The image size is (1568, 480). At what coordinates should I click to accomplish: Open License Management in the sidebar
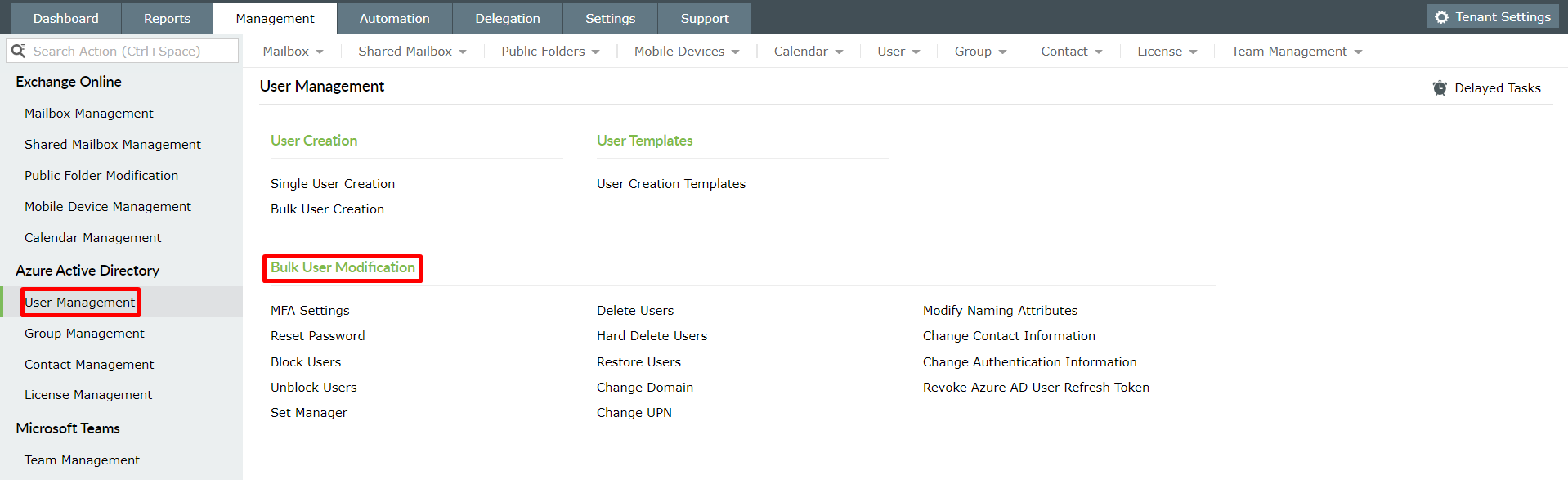click(x=88, y=395)
